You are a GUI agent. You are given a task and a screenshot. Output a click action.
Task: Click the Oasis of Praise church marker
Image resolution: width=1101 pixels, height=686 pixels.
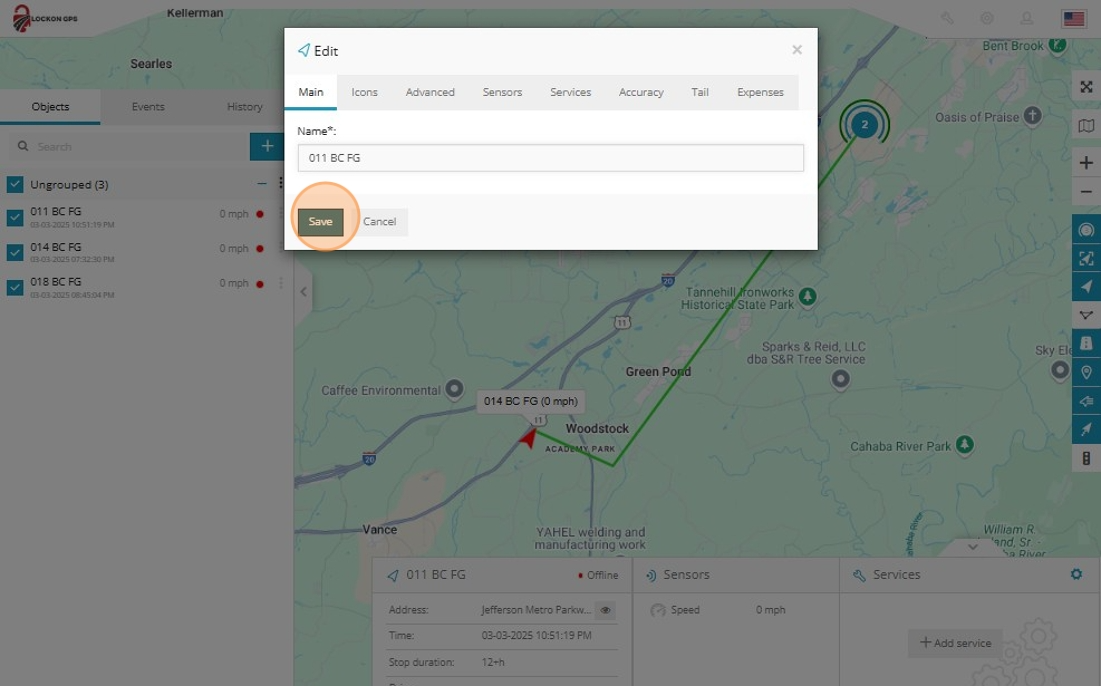click(1032, 116)
